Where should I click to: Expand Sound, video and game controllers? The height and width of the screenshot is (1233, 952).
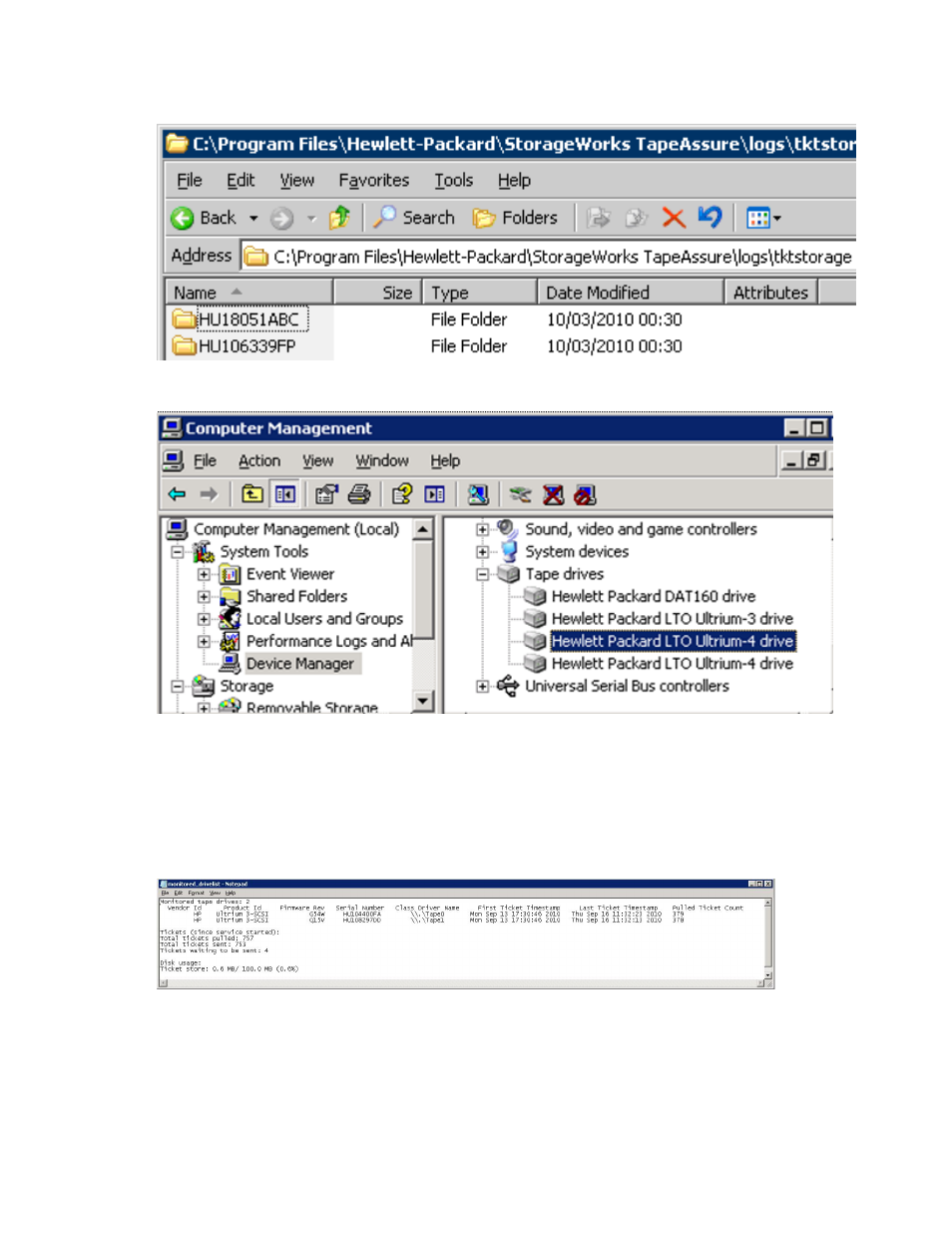[482, 530]
